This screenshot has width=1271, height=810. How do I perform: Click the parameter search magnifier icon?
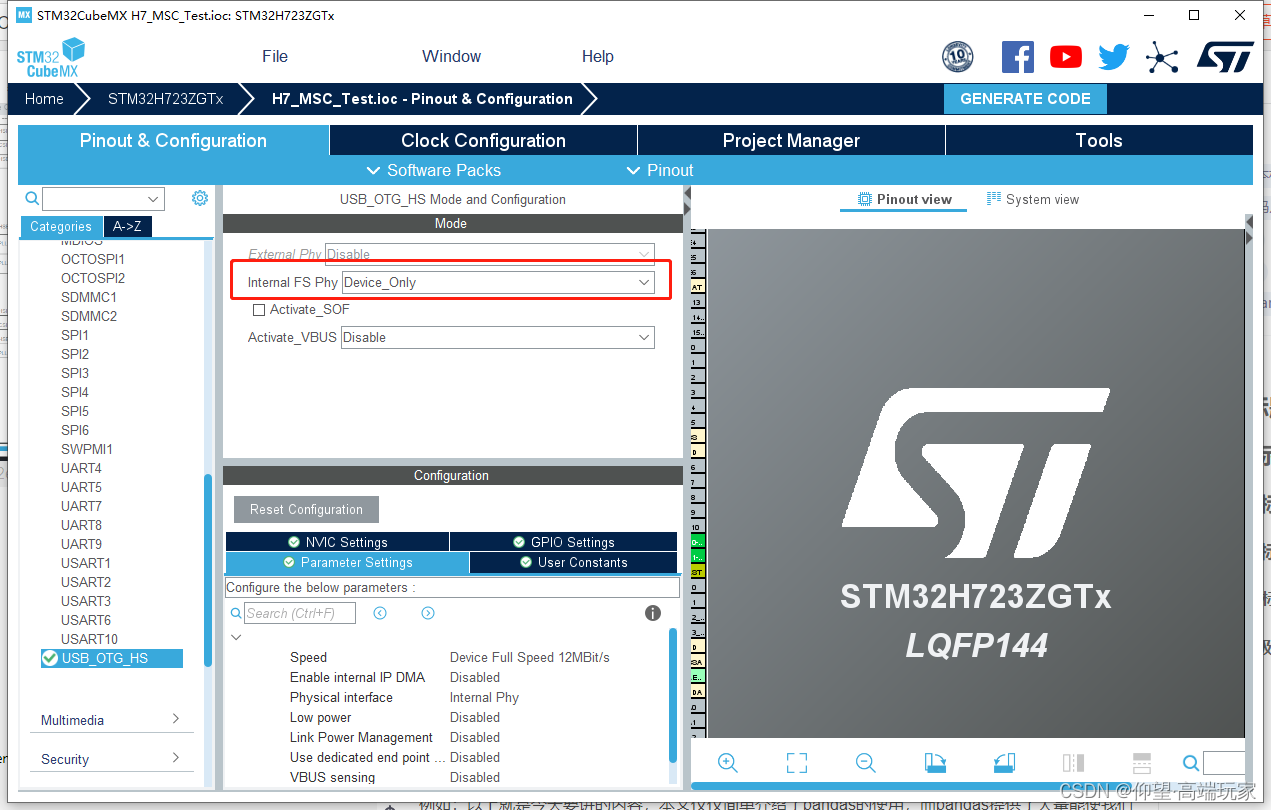[x=237, y=613]
